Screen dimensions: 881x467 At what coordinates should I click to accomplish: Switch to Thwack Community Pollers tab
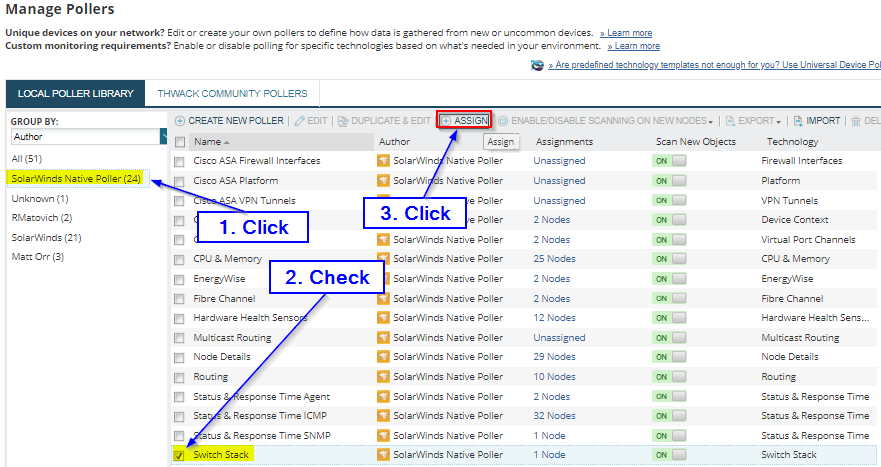tap(232, 93)
